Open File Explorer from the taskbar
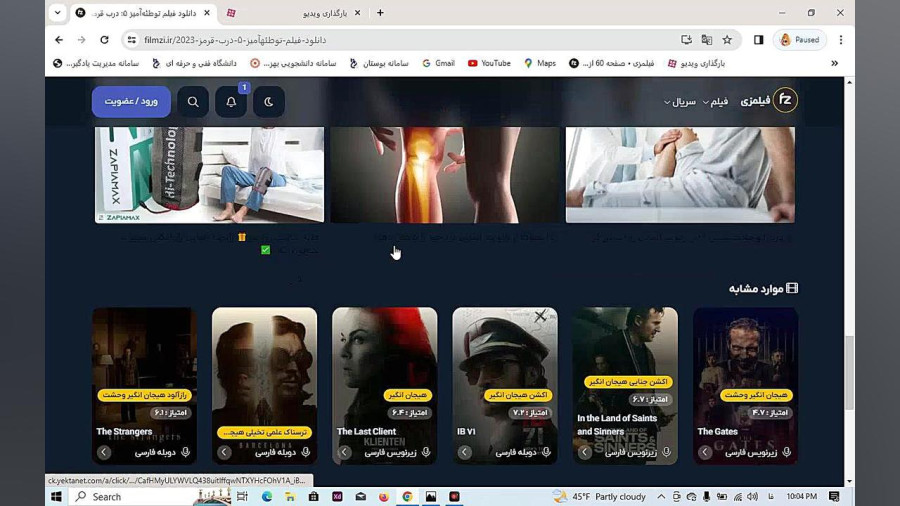The height and width of the screenshot is (506, 900). tap(290, 496)
